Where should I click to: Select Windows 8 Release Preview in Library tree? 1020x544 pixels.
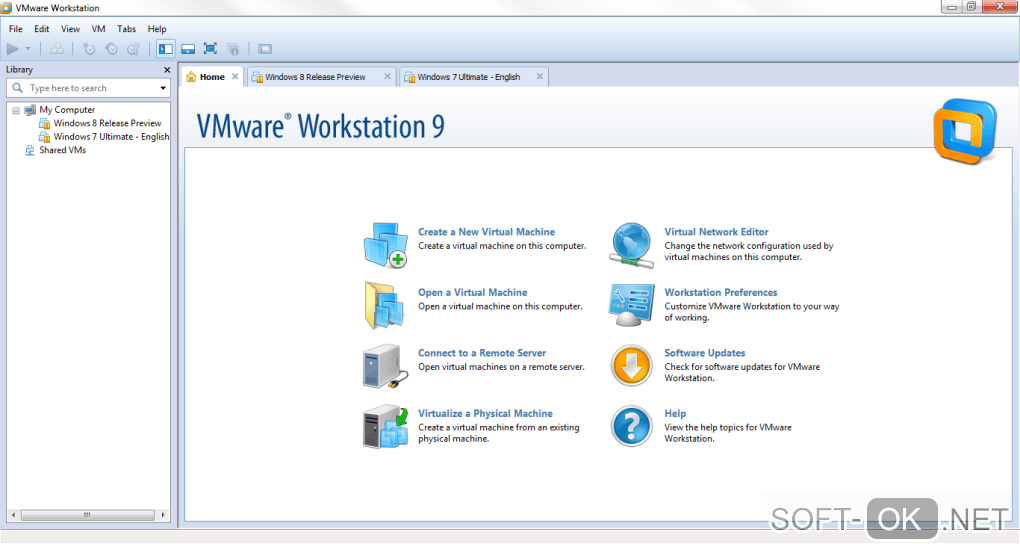[x=107, y=123]
